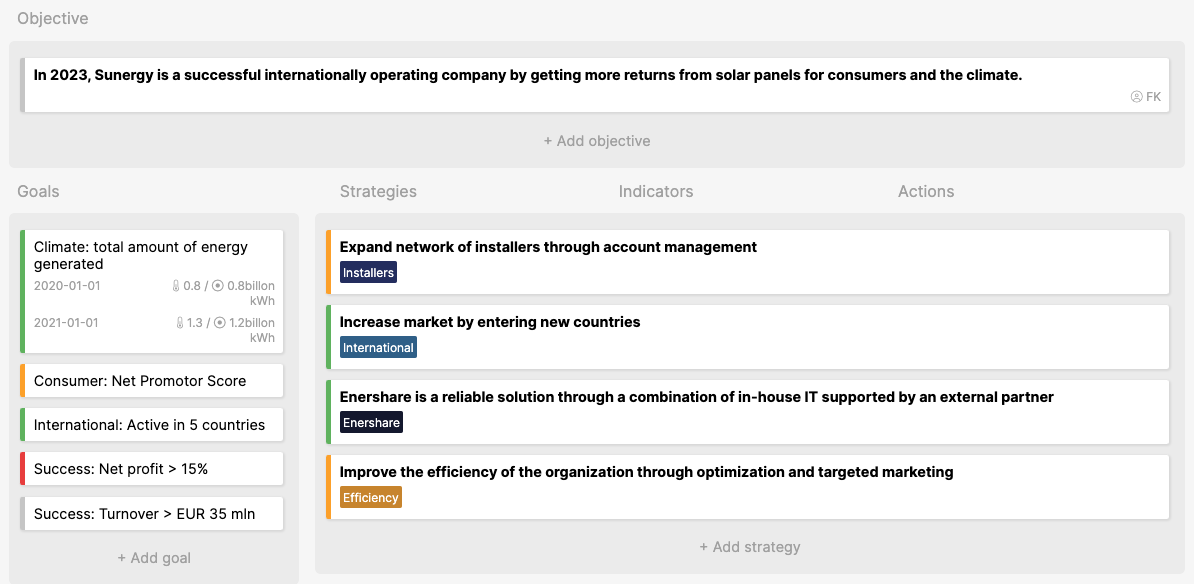Select the International tag label

(x=378, y=347)
